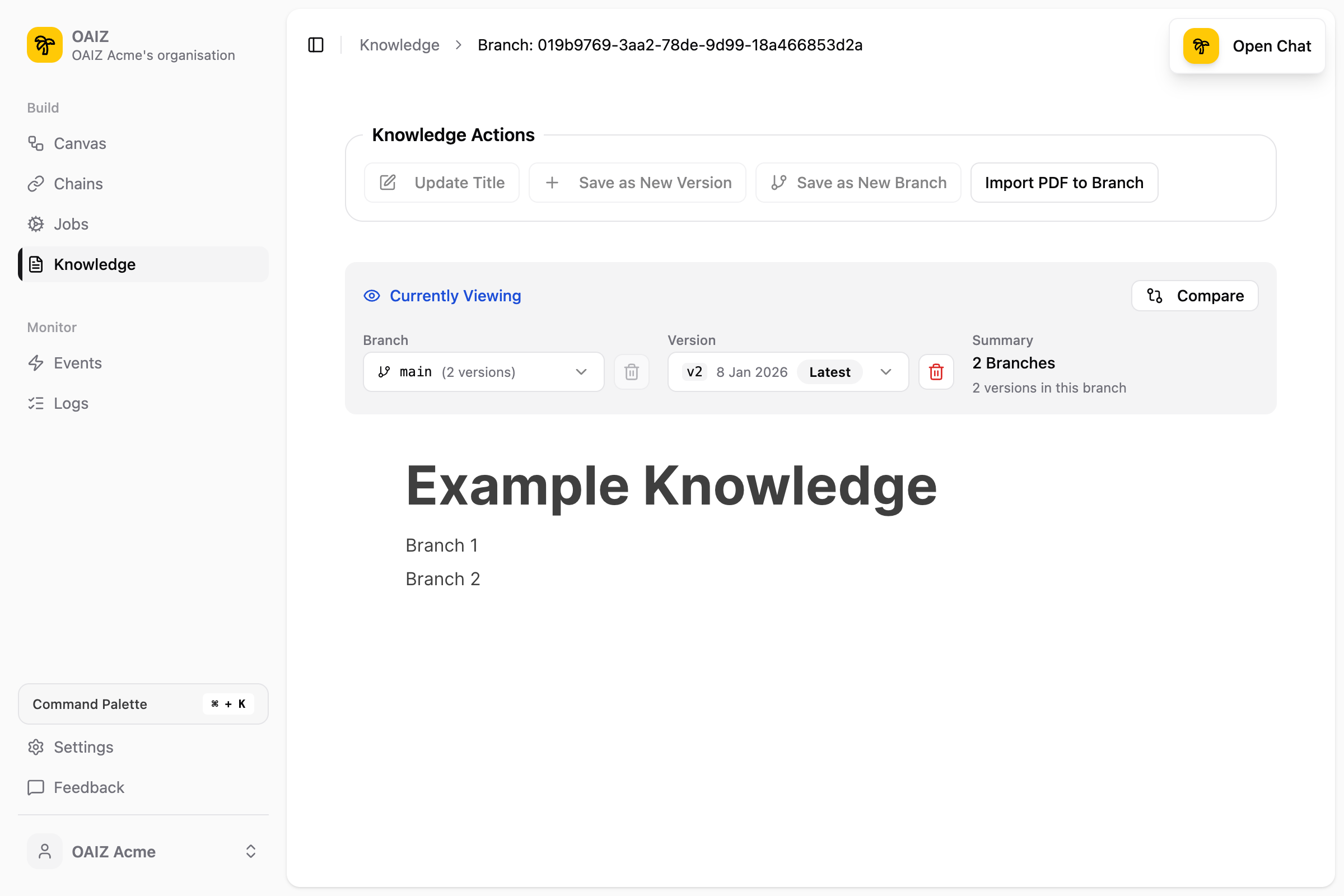Click Save as New Branch
Image resolution: width=1344 pixels, height=896 pixels.
[x=858, y=183]
